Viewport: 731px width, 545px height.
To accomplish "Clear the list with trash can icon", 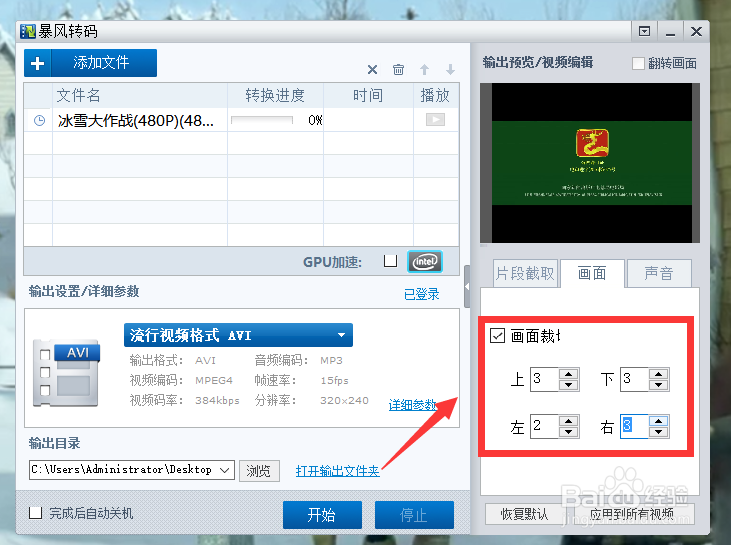I will (x=398, y=69).
